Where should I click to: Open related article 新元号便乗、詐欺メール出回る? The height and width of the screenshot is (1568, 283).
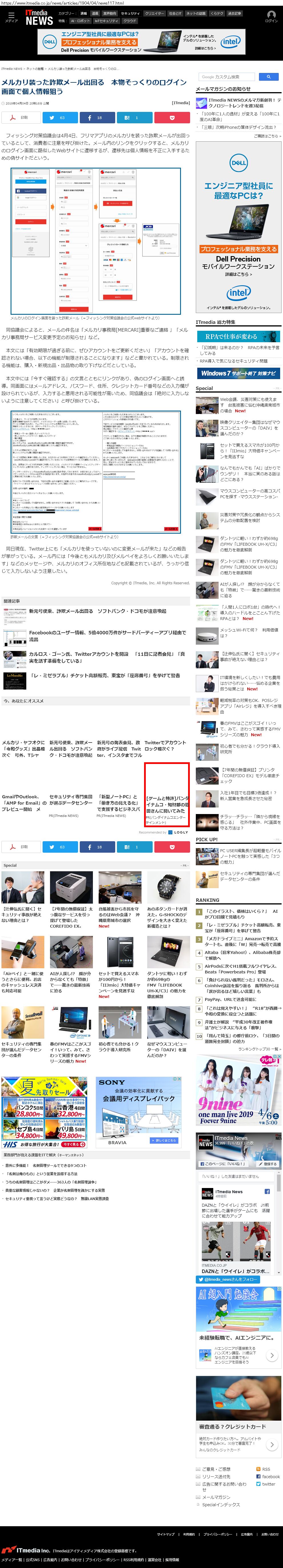[x=97, y=611]
